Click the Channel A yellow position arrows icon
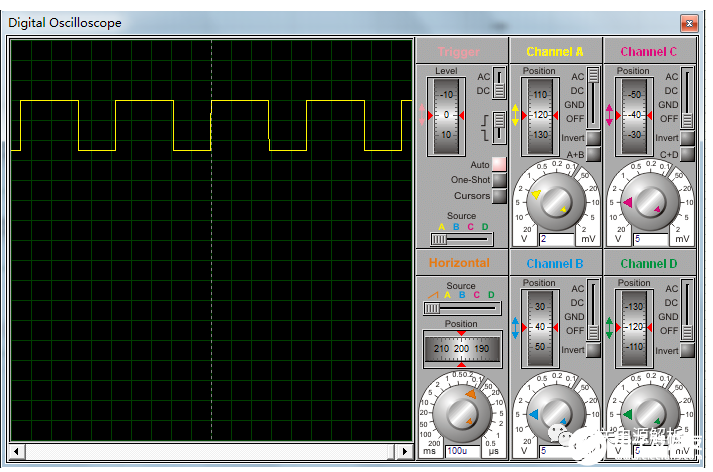Viewport: 713px width, 472px height. tap(516, 115)
